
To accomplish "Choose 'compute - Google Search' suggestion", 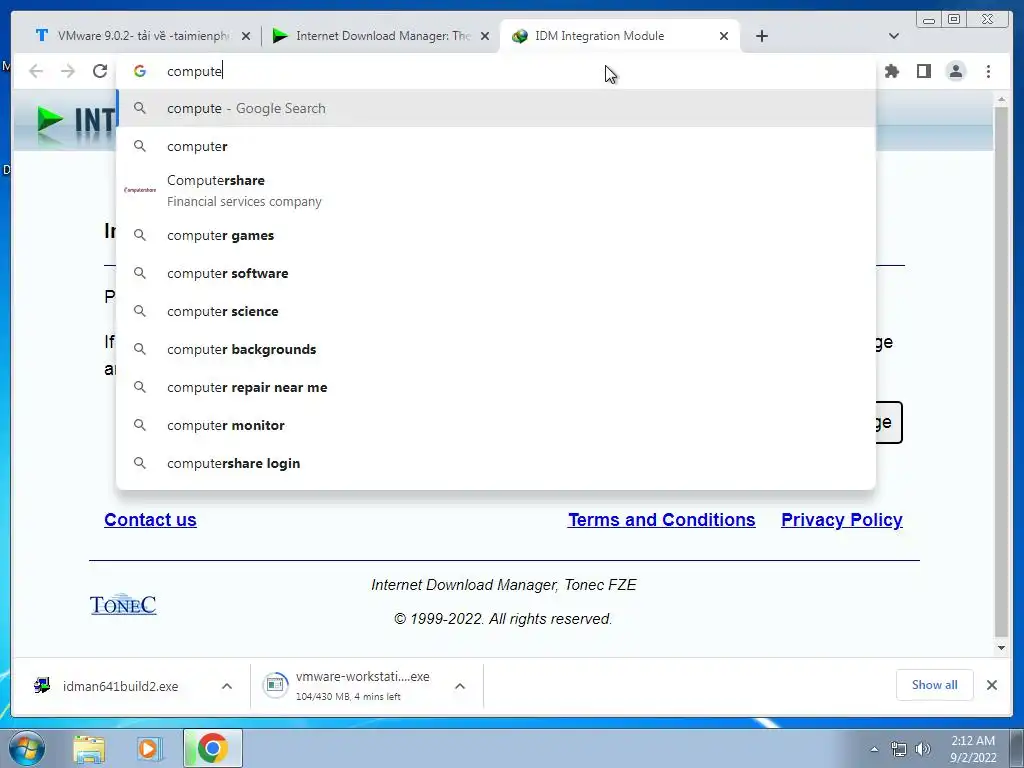I will [x=496, y=108].
